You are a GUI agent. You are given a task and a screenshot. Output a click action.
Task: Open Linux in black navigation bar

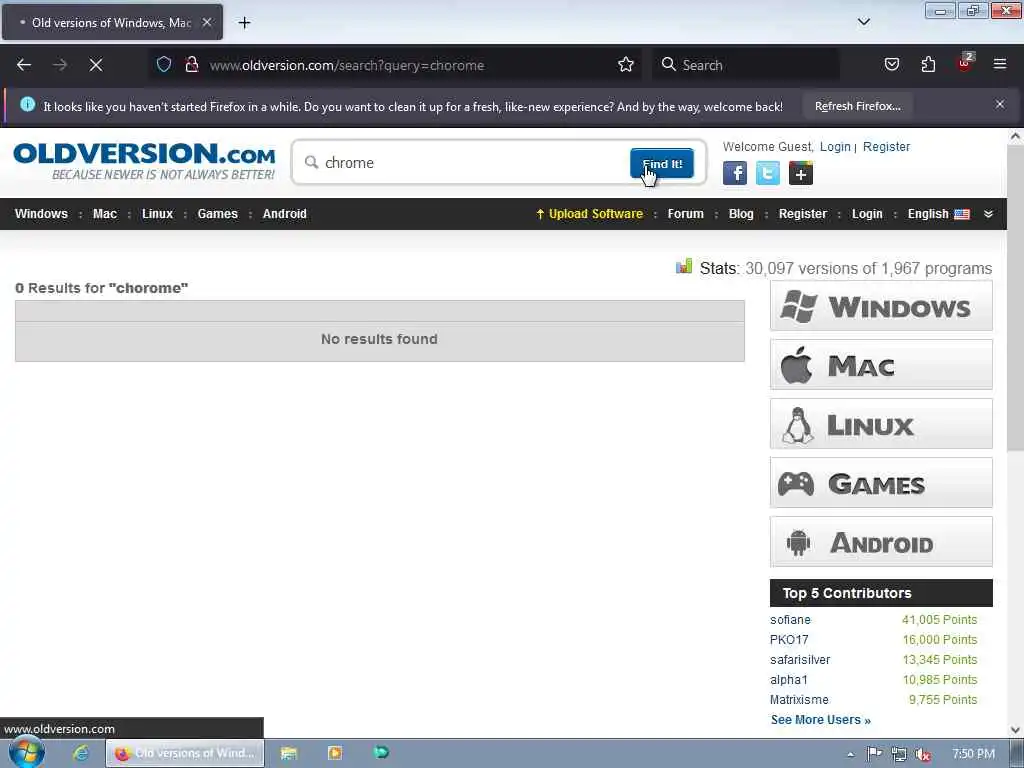(157, 214)
